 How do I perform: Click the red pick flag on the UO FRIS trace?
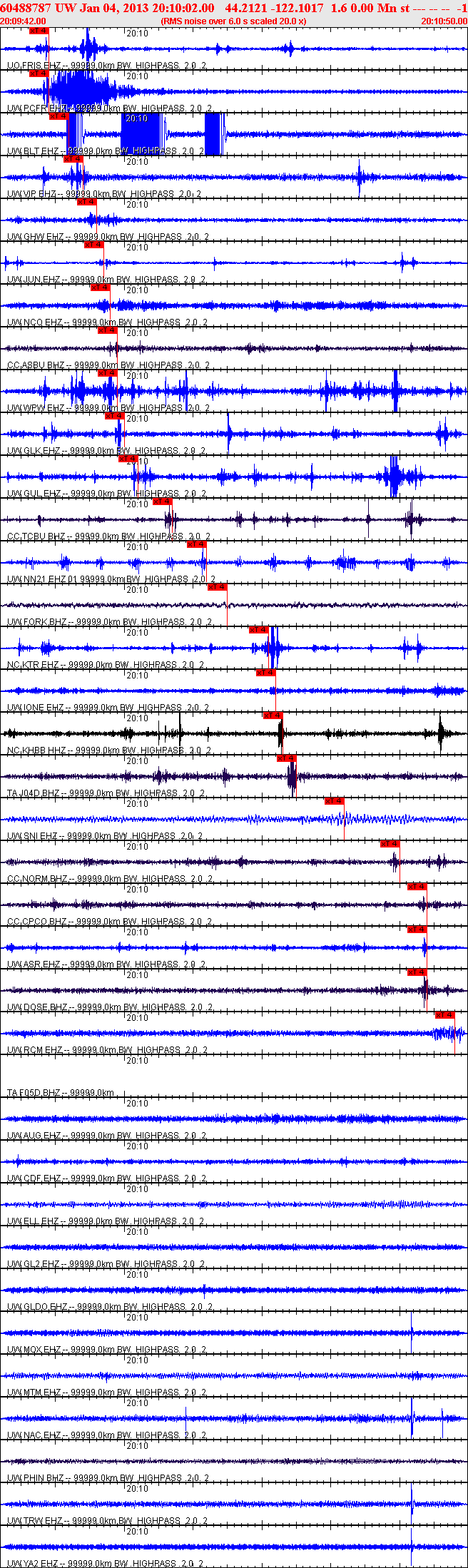[39, 31]
